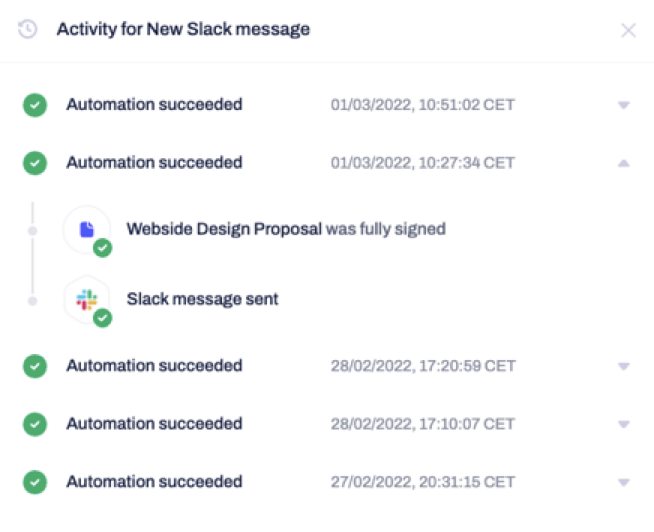Click the Slack logo icon
This screenshot has width=654, height=532.
click(x=87, y=300)
